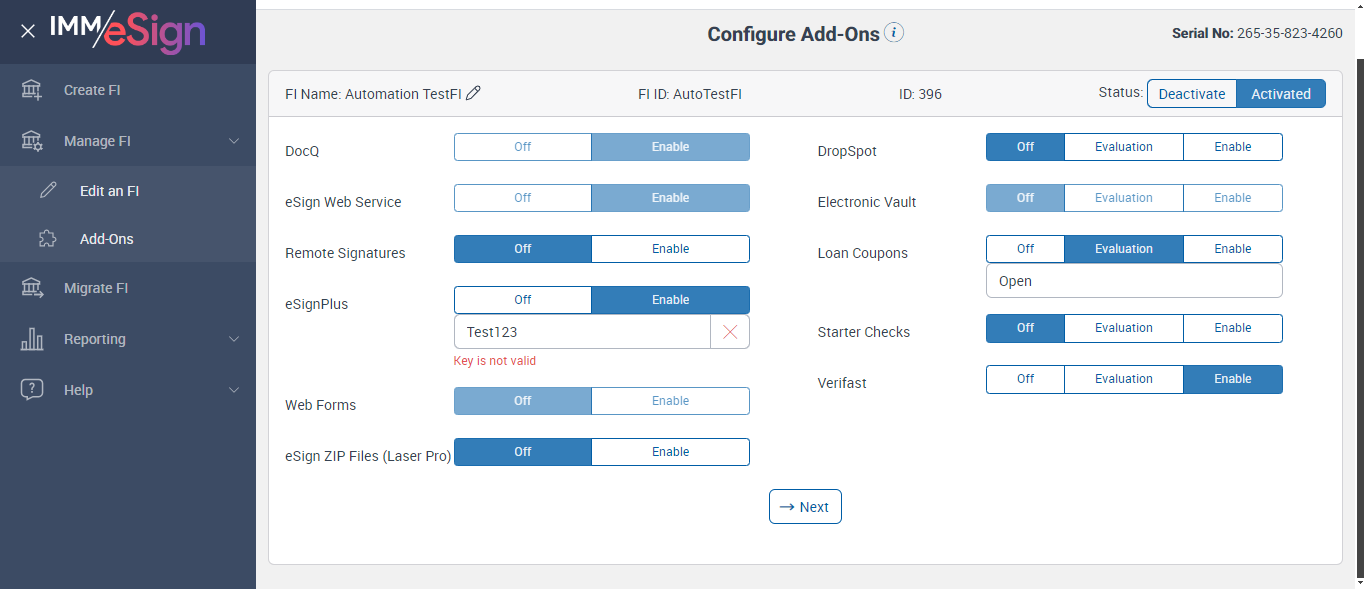Click the Next button

coord(805,507)
